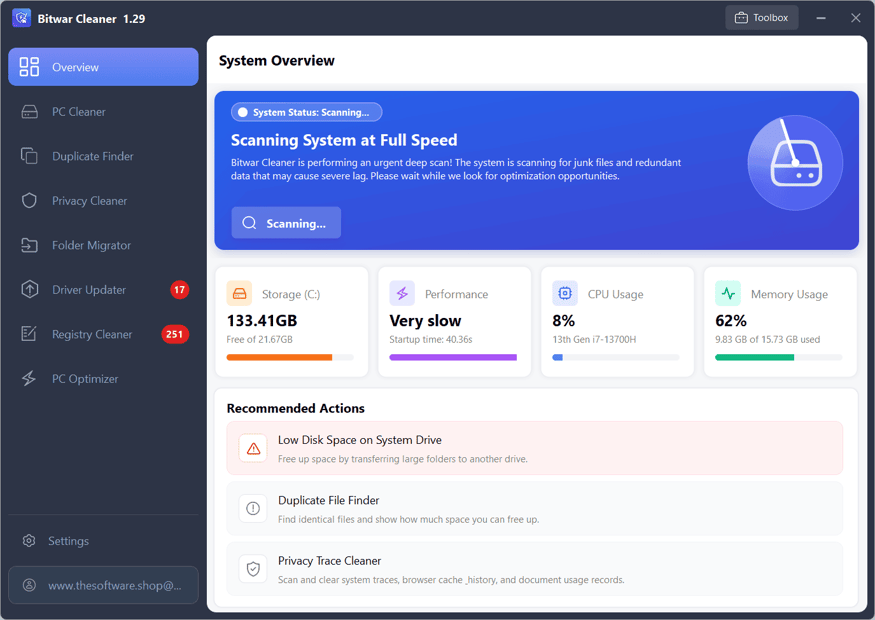
Task: Select Low Disk Space on System Drive action
Action: pyautogui.click(x=535, y=448)
